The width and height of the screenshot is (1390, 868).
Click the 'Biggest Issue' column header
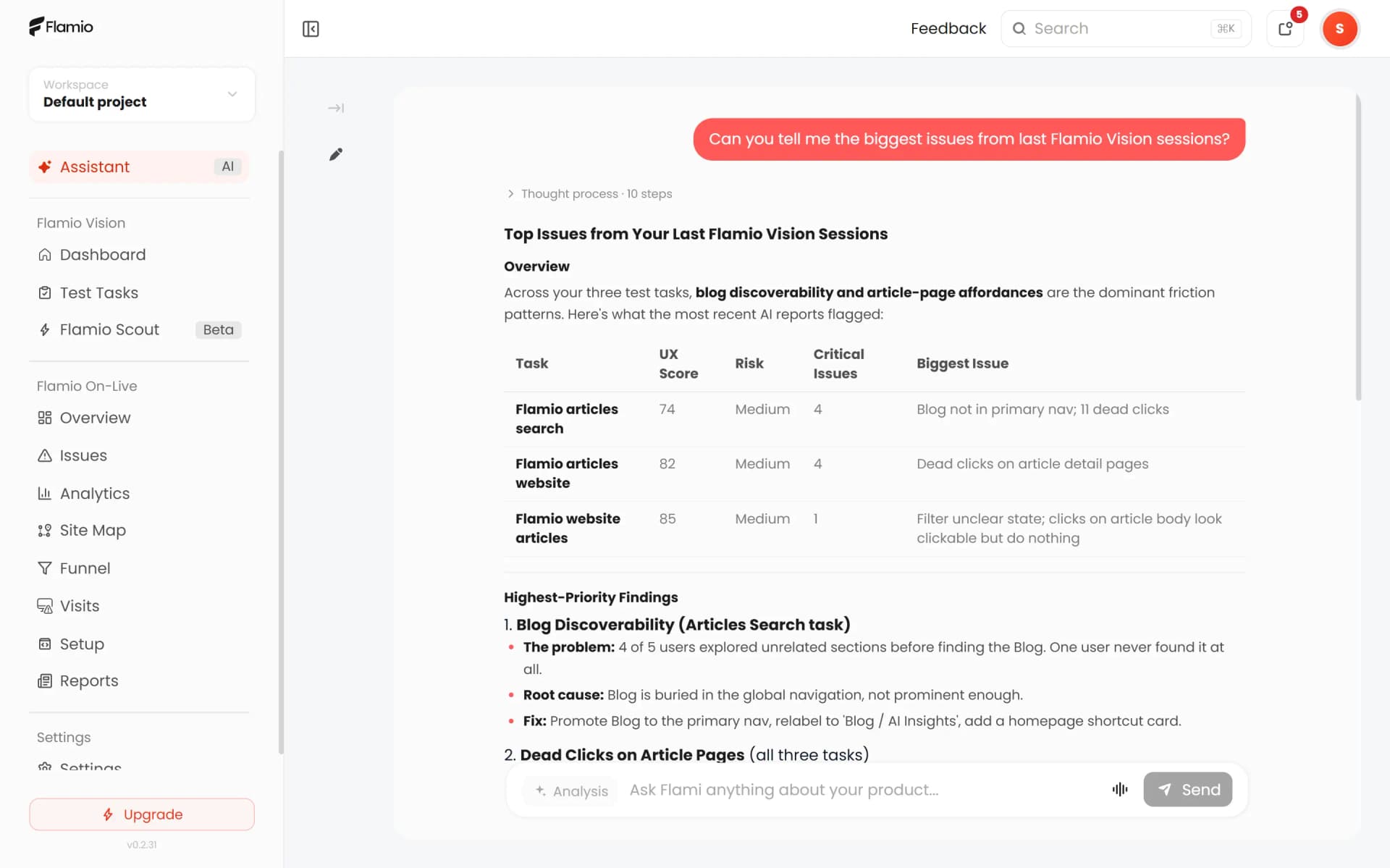(x=962, y=363)
